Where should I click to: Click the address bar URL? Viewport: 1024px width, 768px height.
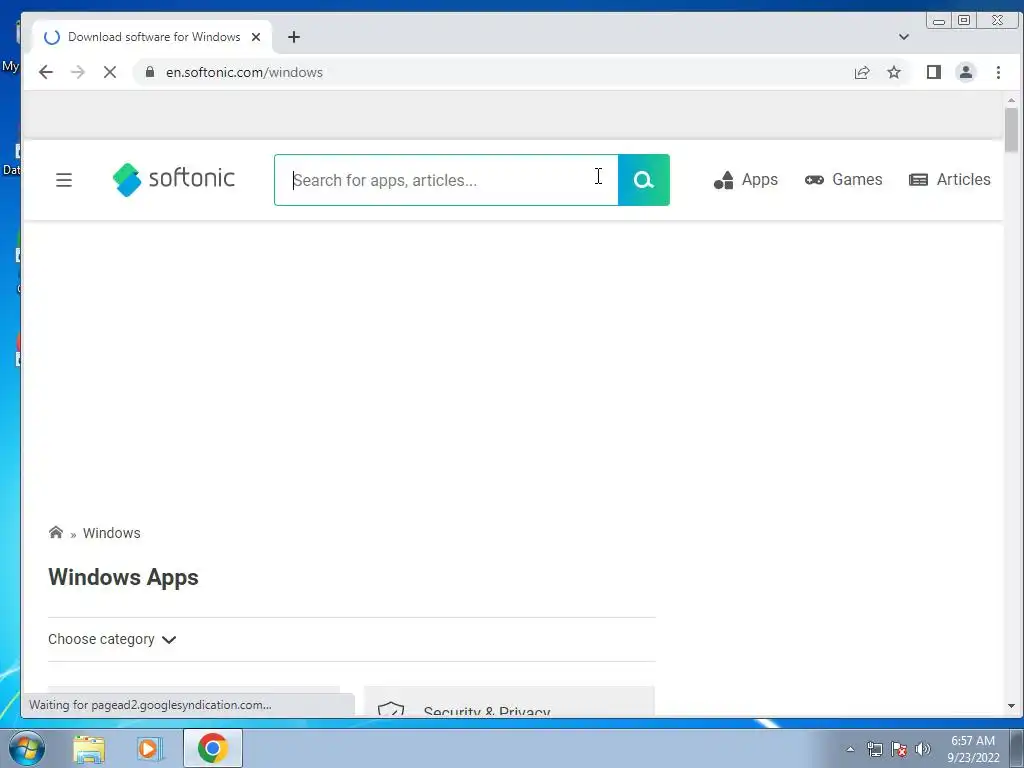point(244,72)
